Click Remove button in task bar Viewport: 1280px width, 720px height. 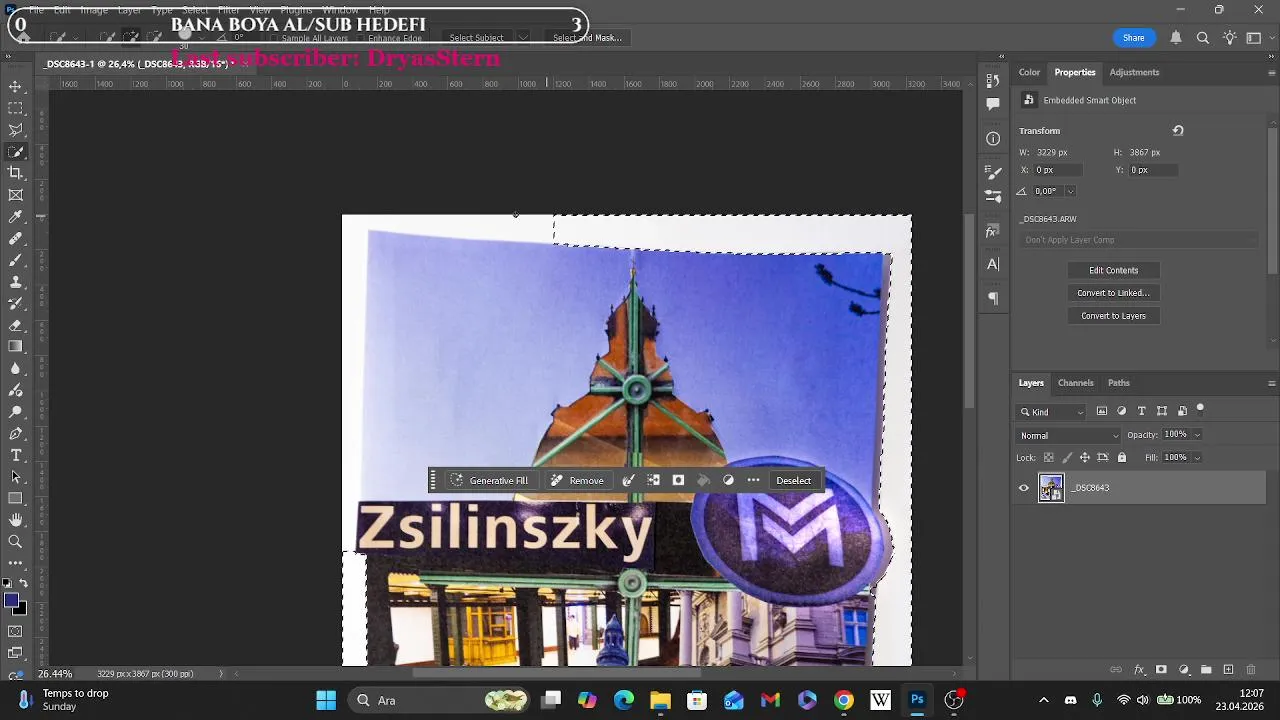(x=577, y=481)
